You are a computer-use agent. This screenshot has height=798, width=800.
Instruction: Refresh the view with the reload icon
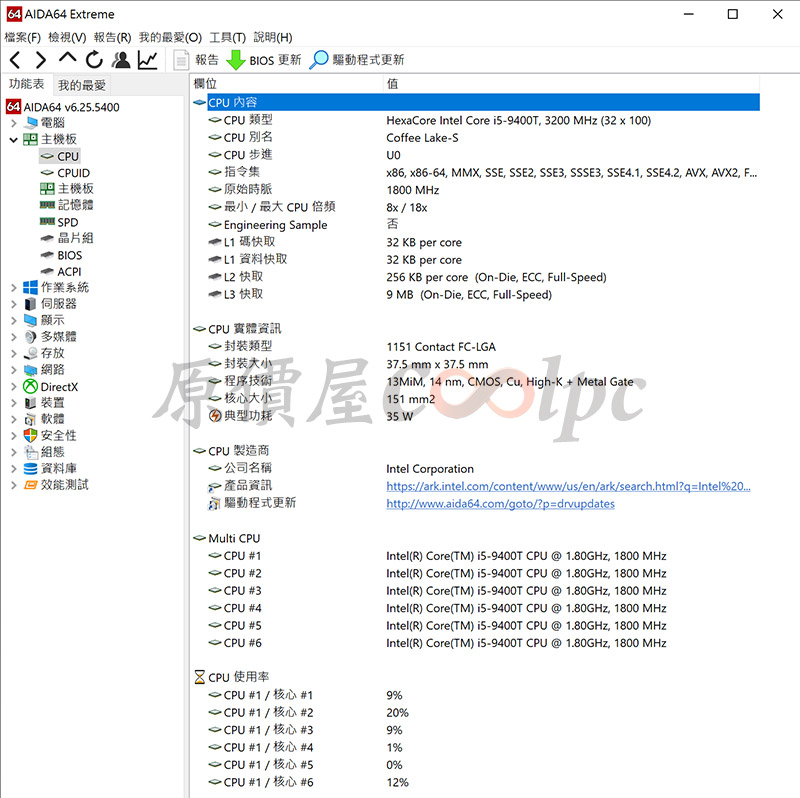pyautogui.click(x=94, y=60)
